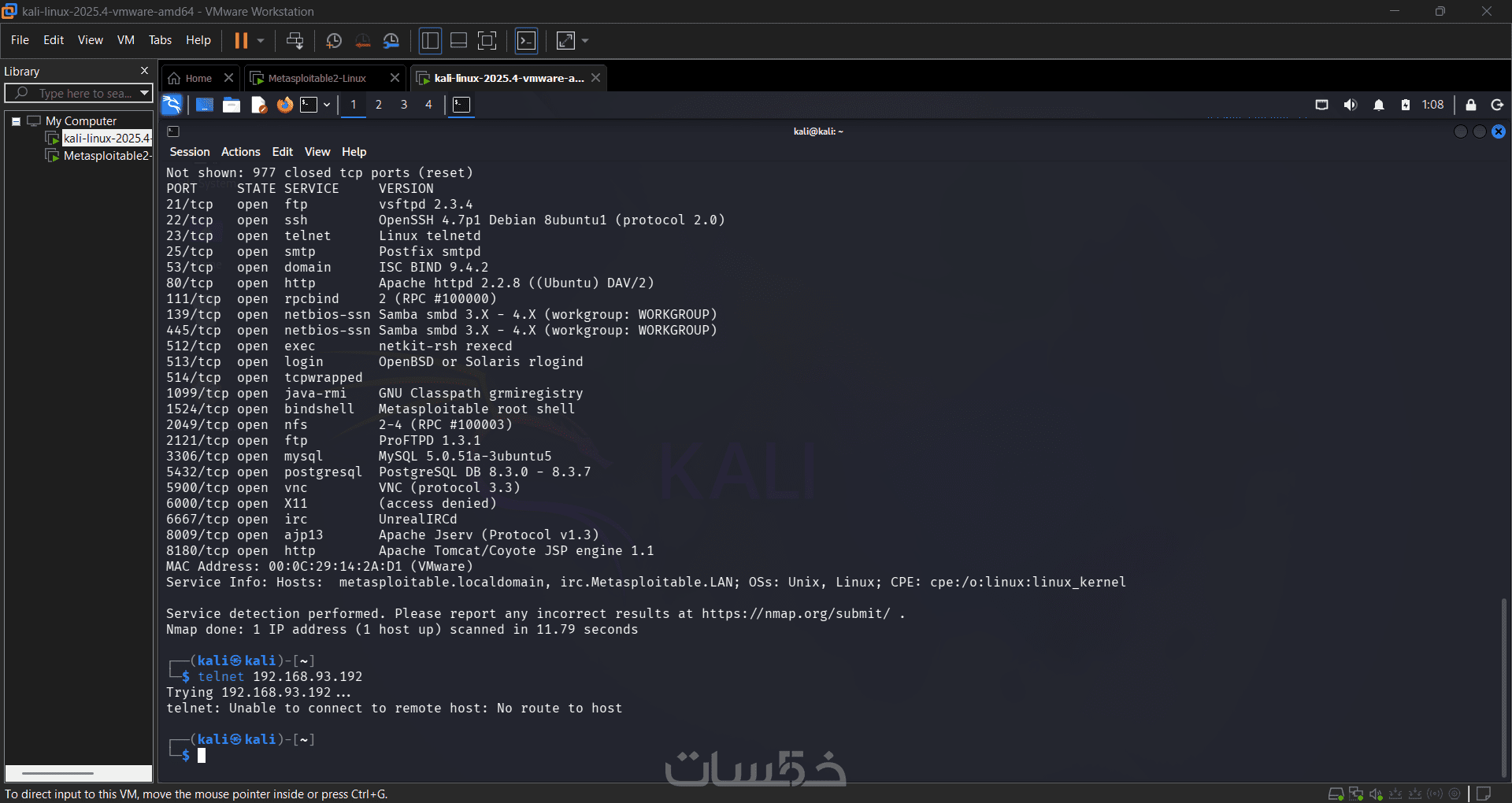
Task: Select Metasploitable2 in the library tree
Action: click(106, 156)
